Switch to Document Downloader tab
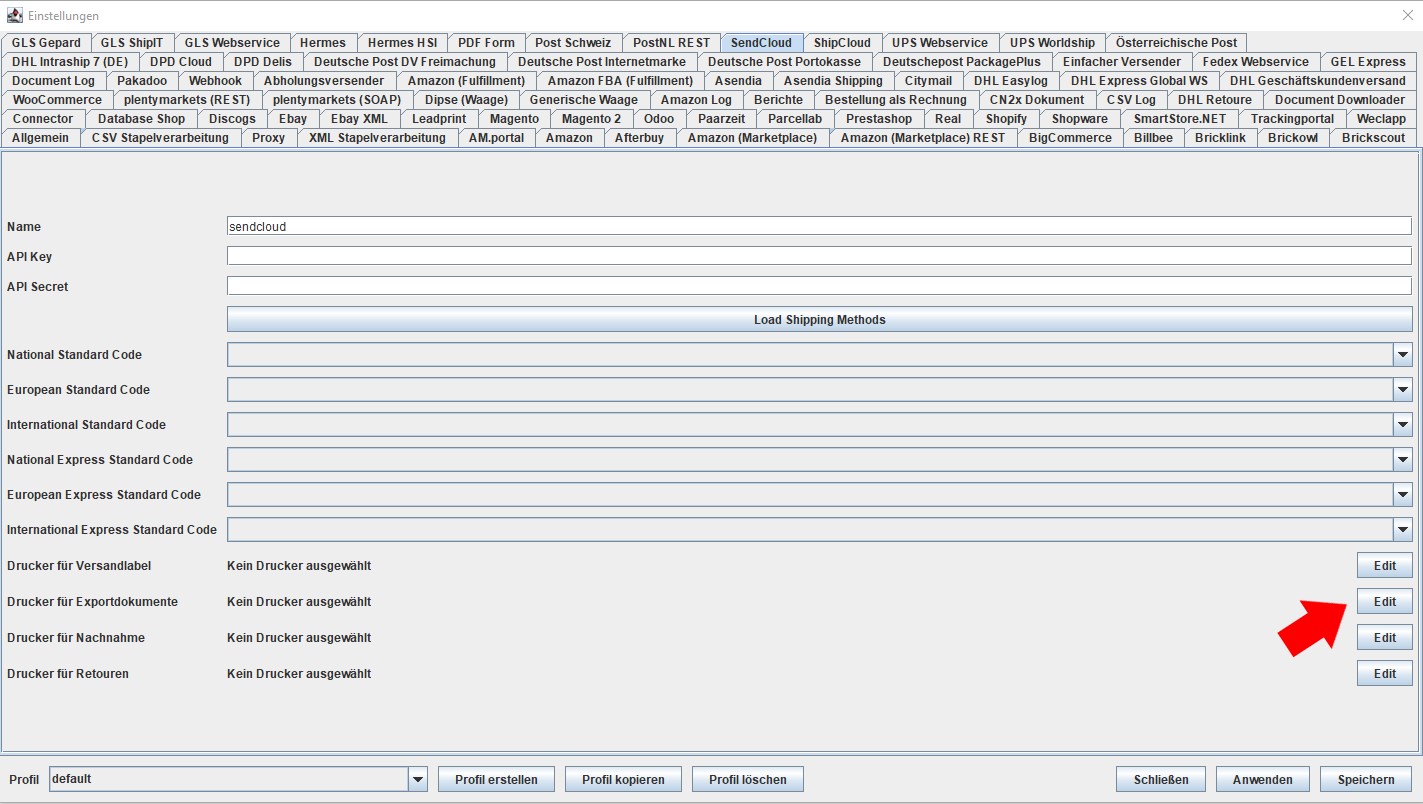Screen dimensions: 1423x804 coord(1340,100)
